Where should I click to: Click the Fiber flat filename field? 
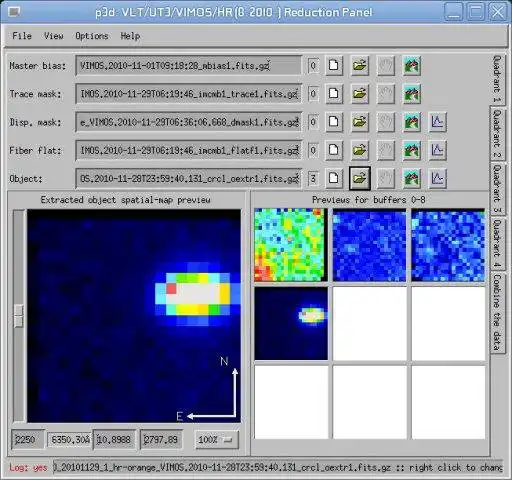[189, 150]
